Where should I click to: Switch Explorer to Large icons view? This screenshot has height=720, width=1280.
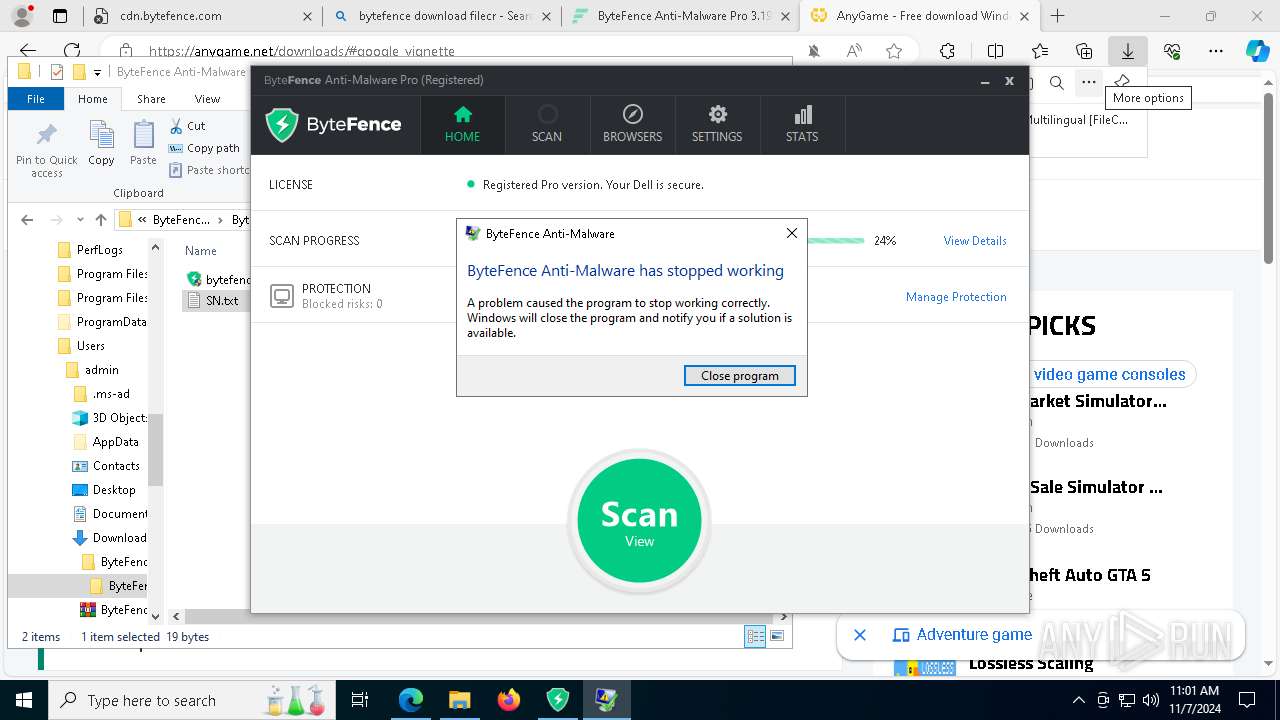click(x=777, y=636)
